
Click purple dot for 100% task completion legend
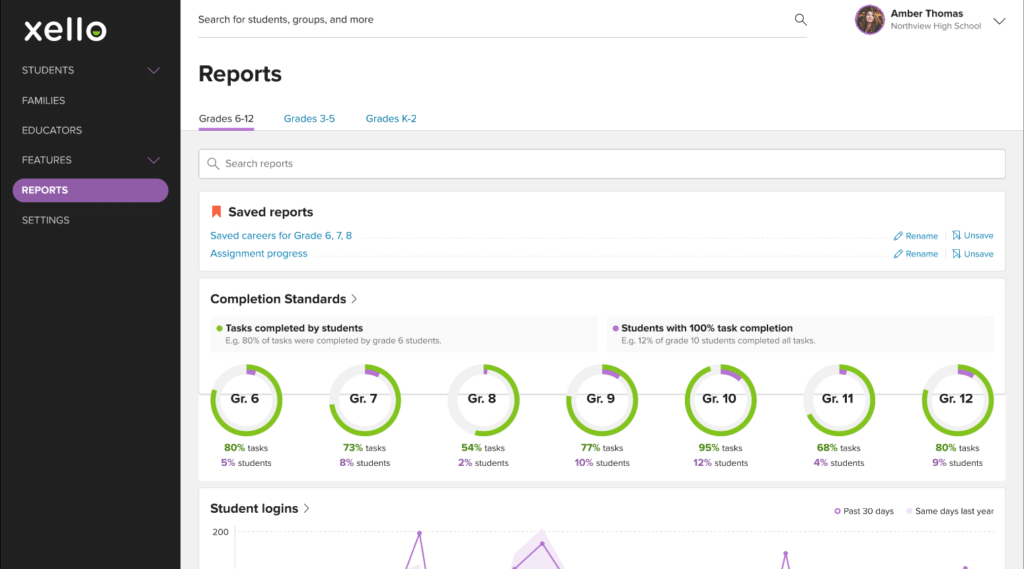tap(615, 329)
